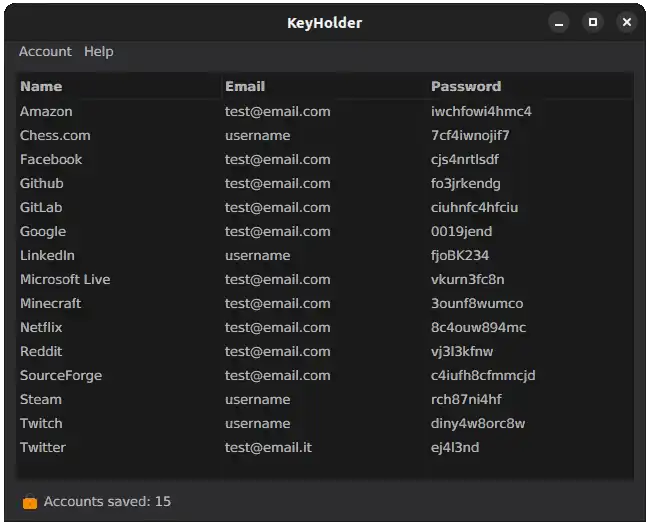
Task: Click password 7cf4iwnojif7
Action: [x=470, y=136]
